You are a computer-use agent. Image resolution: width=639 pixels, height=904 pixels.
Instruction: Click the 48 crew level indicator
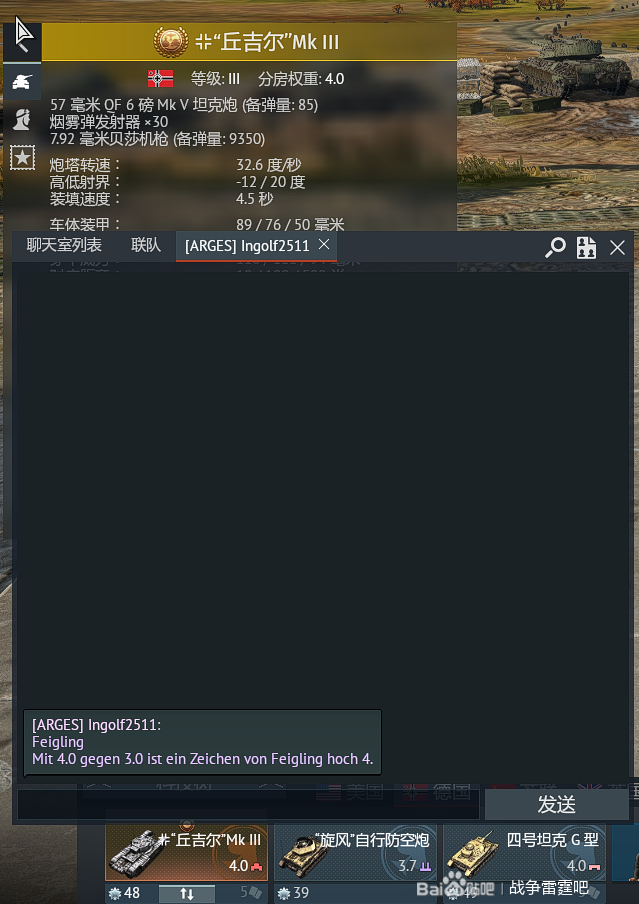pyautogui.click(x=125, y=893)
